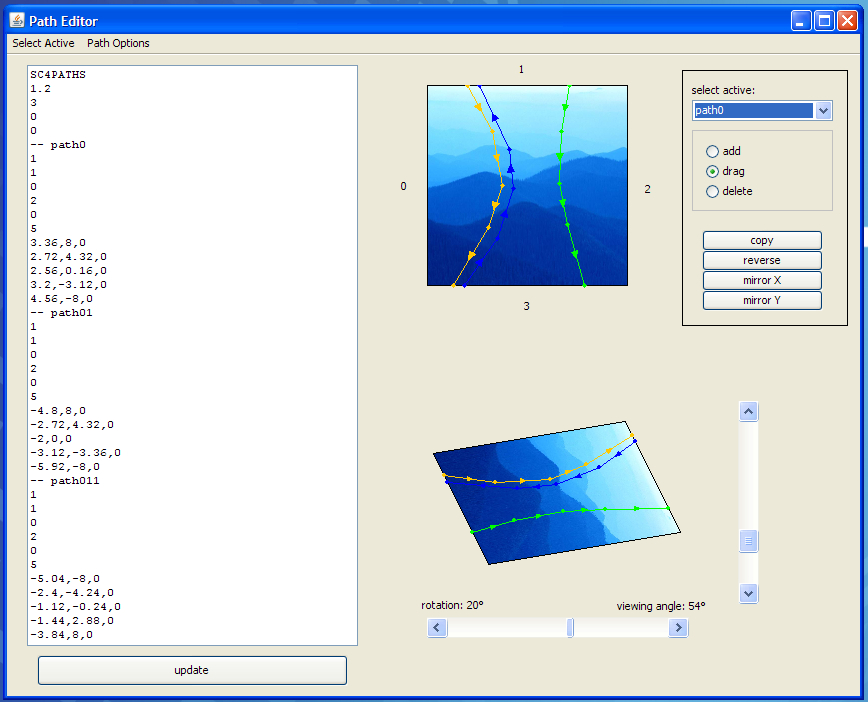The width and height of the screenshot is (868, 702).
Task: Select the drag radio button
Action: (x=713, y=172)
